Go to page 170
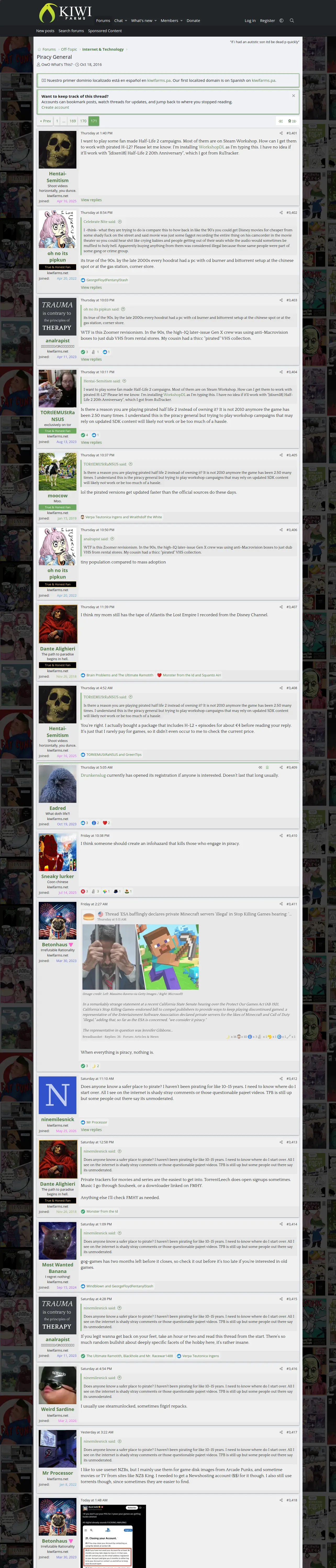Screen dimensions: 336x1568 (83, 121)
